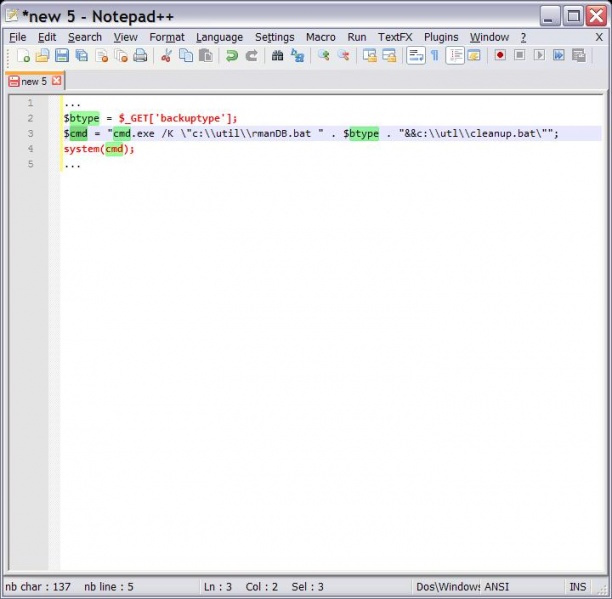The width and height of the screenshot is (612, 599).
Task: Toggle word wrap in the toolbar
Action: click(415, 56)
